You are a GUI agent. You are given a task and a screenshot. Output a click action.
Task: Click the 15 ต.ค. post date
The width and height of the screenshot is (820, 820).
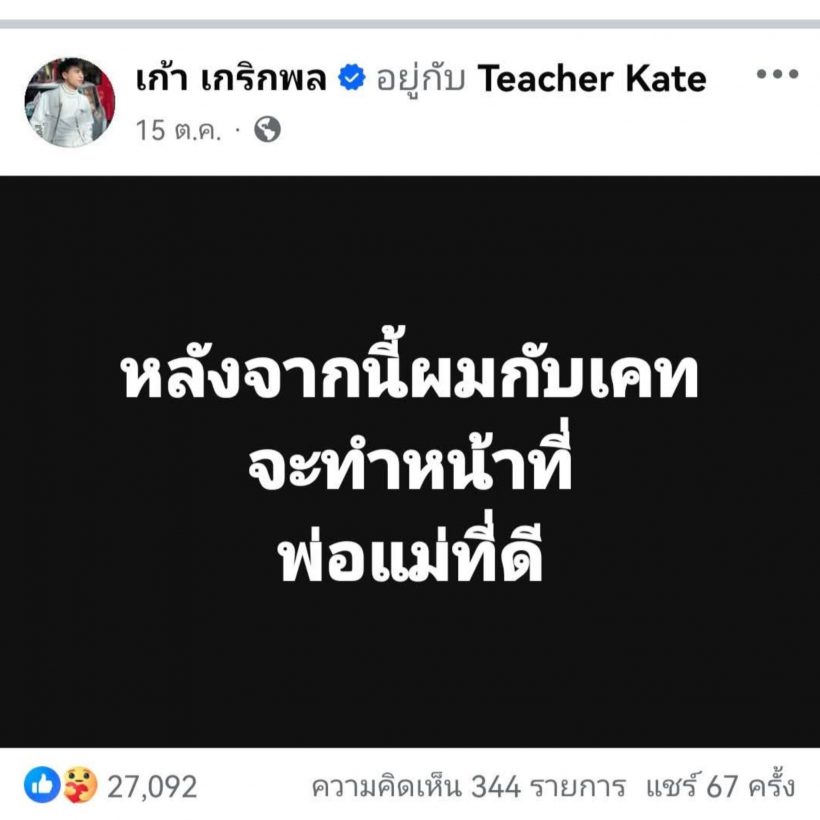tap(178, 130)
